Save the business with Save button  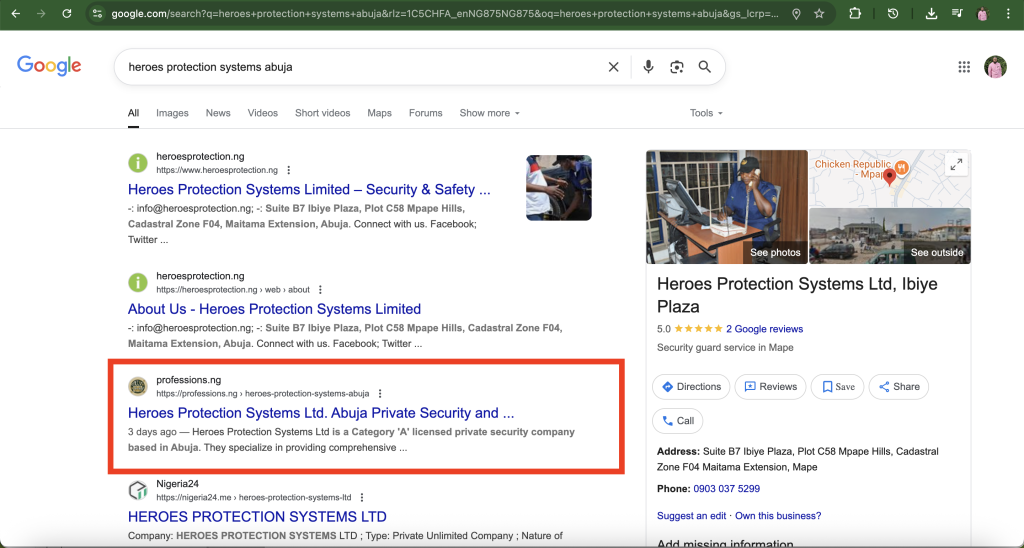tap(837, 387)
